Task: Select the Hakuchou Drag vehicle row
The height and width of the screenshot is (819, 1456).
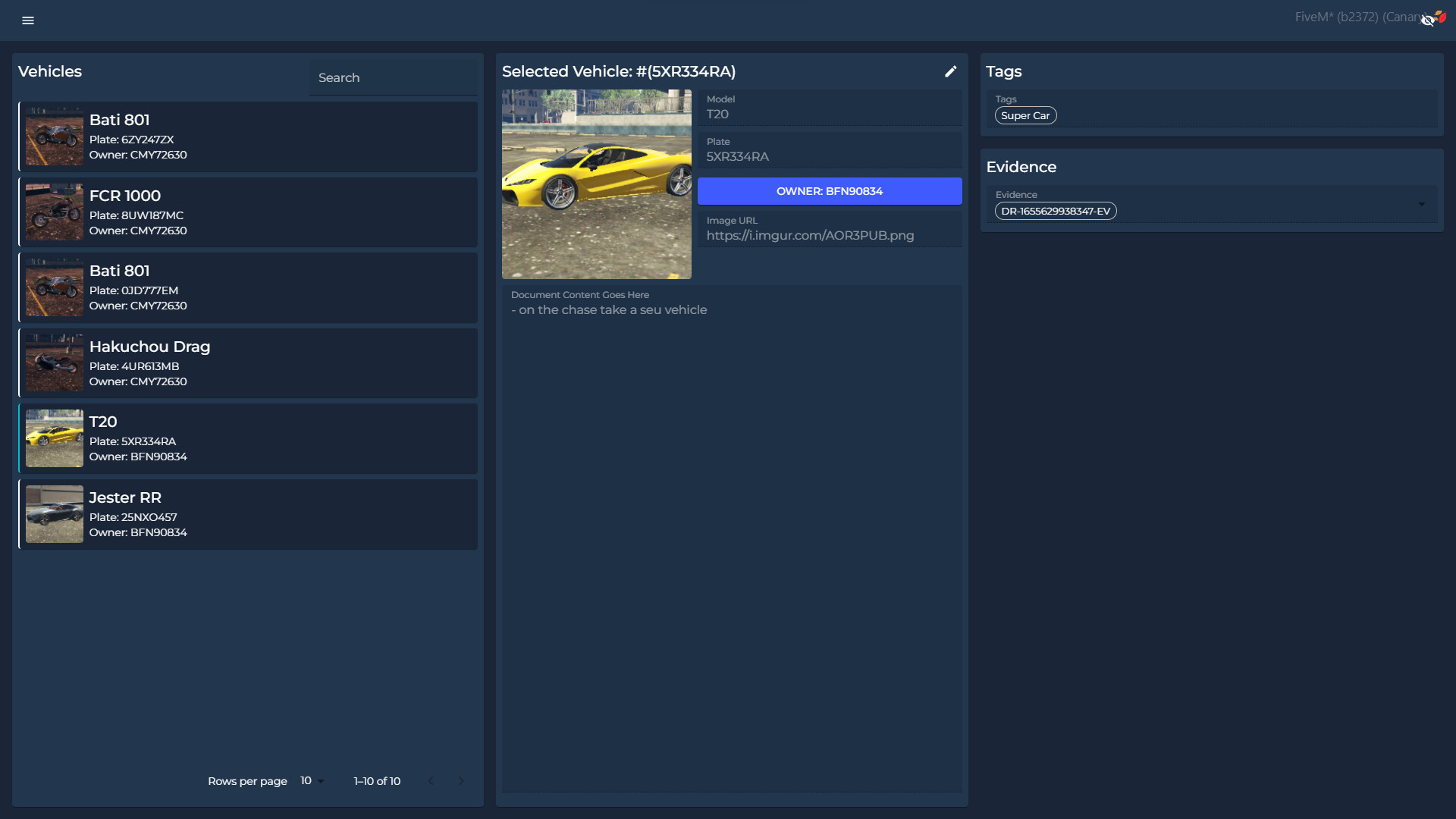Action: point(249,363)
